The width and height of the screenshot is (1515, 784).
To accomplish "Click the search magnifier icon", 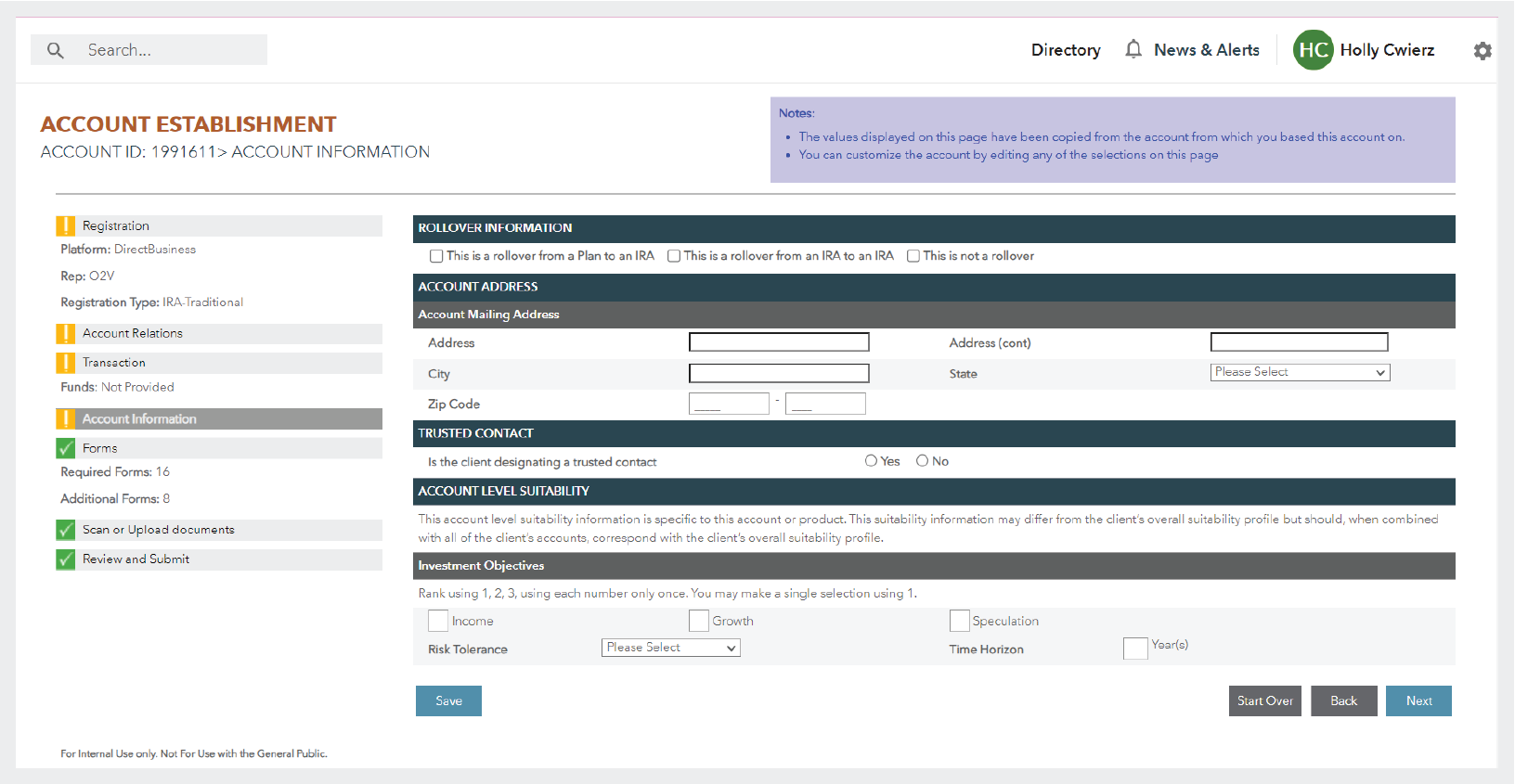I will pyautogui.click(x=56, y=50).
